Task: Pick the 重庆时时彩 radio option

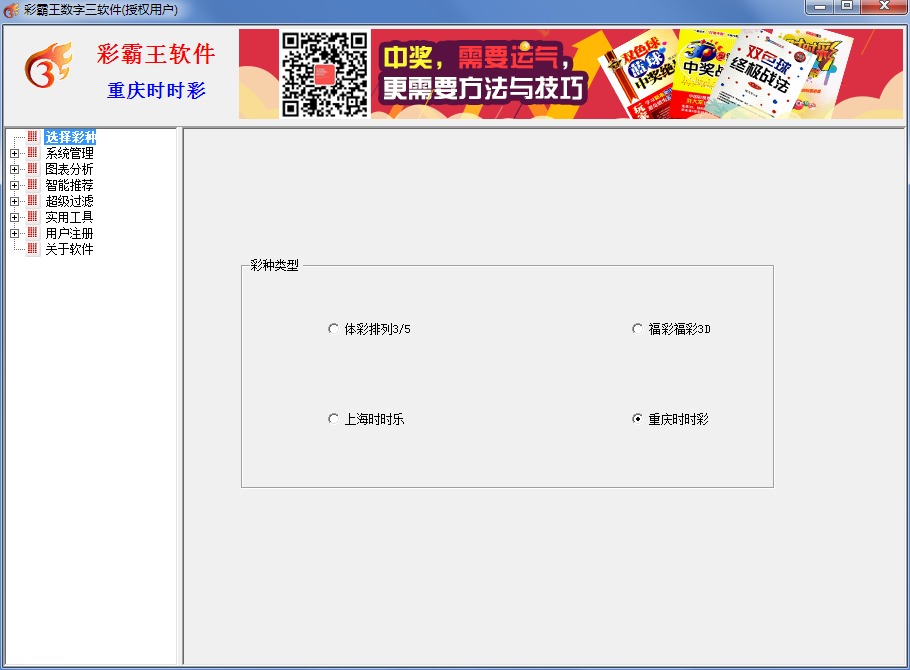Action: click(x=638, y=419)
